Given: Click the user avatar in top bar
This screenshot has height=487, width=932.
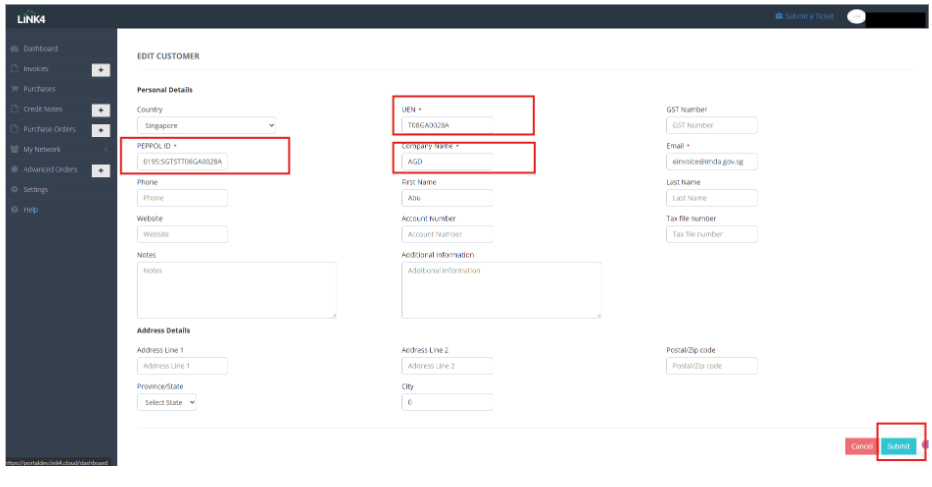Looking at the screenshot, I should pyautogui.click(x=856, y=17).
